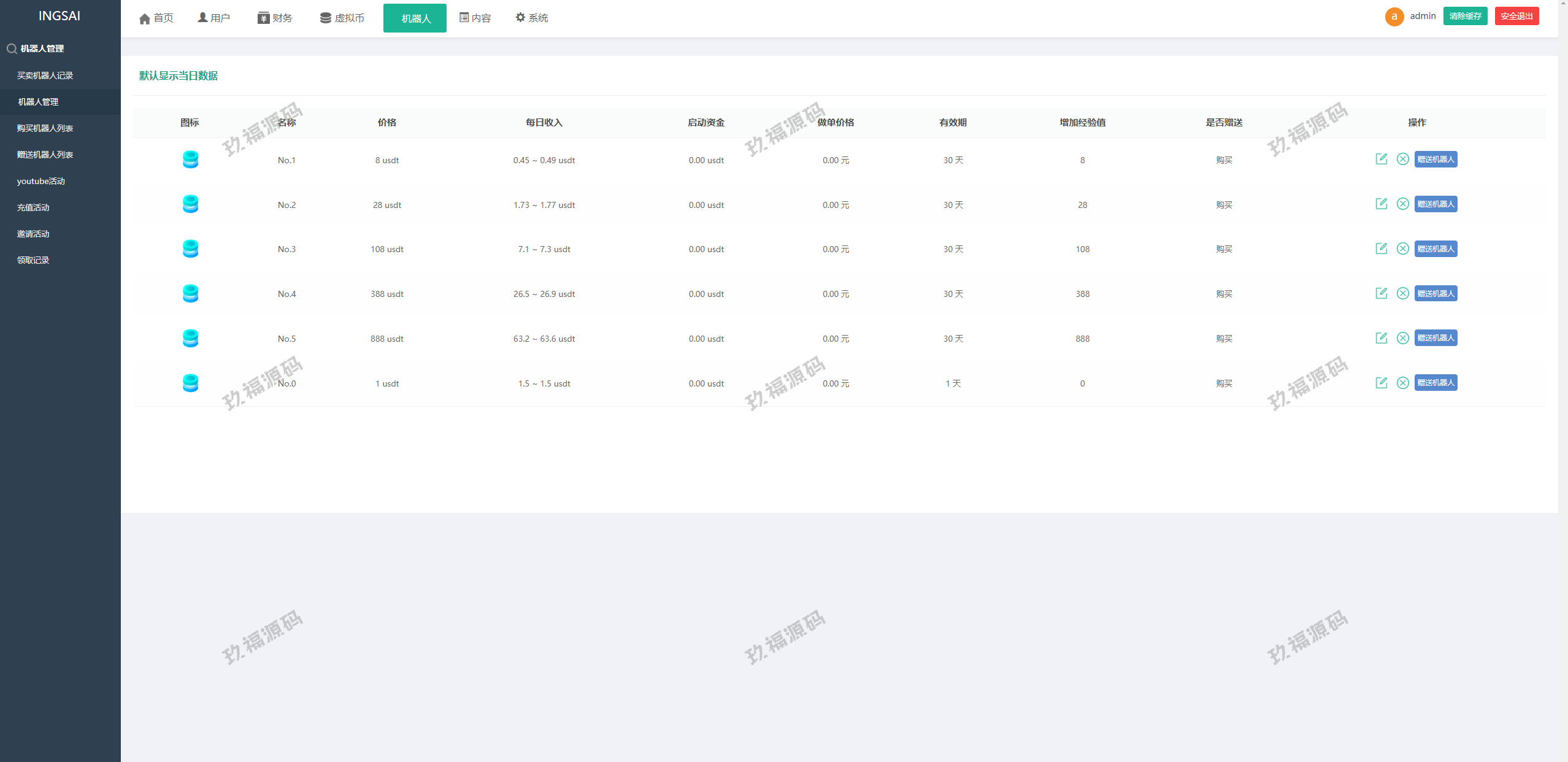Click the edit icon for robot No.5
Image resolution: width=1568 pixels, height=762 pixels.
pos(1381,338)
